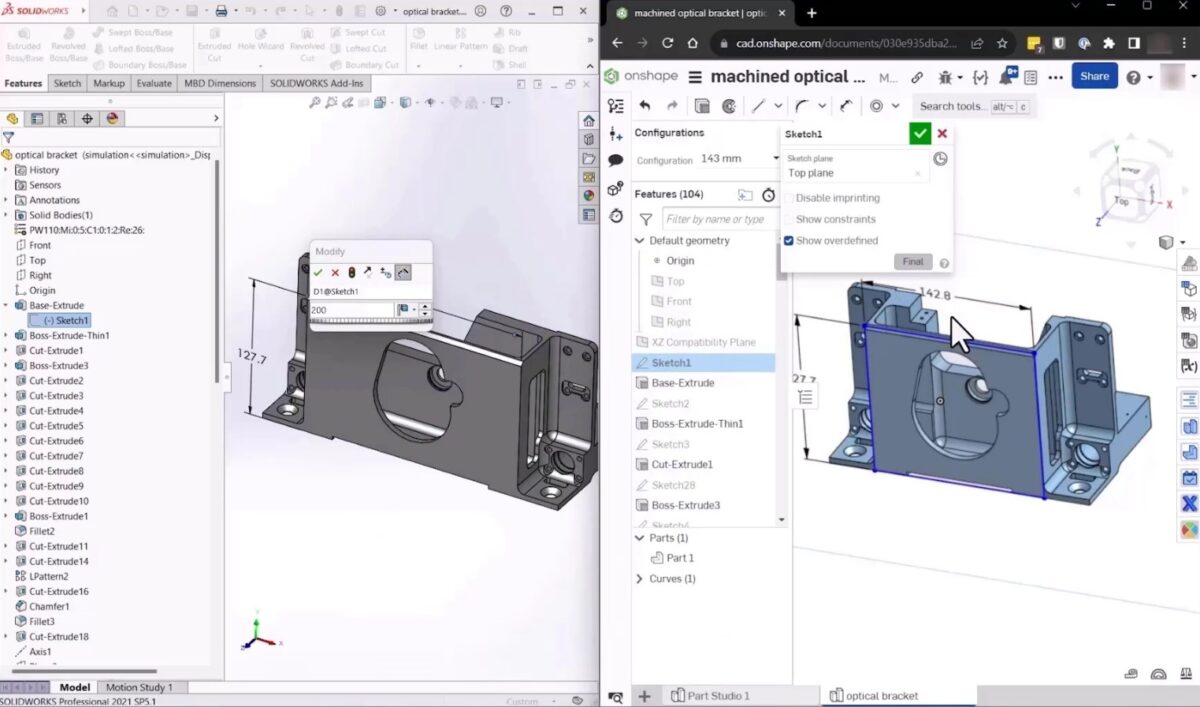Click the SolidWorks filter funnel icon above the tree
Image resolution: width=1200 pixels, height=707 pixels.
pos(9,138)
